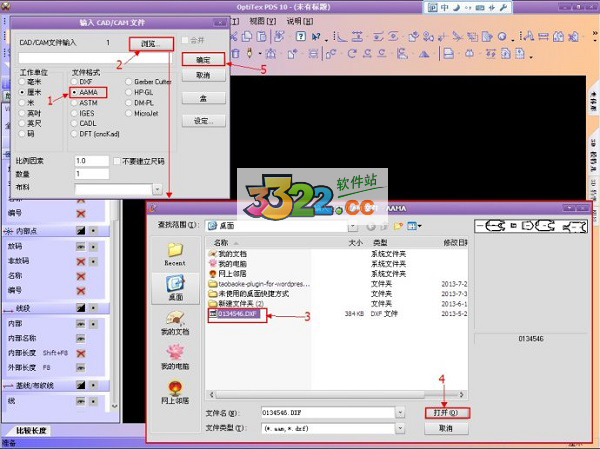Image resolution: width=600 pixels, height=449 pixels.
Task: Click the context help arrow-question icon
Action: click(316, 37)
